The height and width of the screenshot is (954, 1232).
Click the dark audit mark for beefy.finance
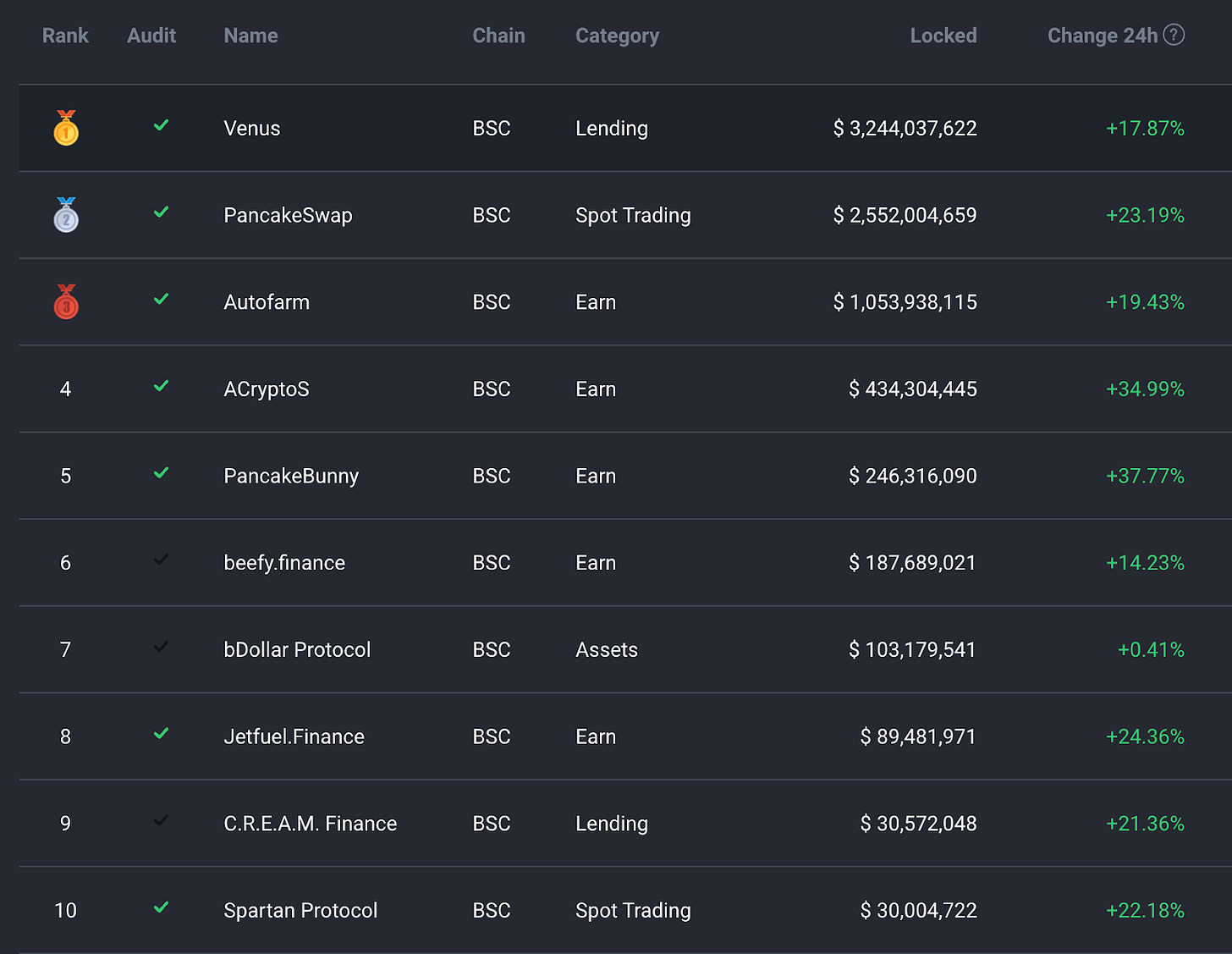point(161,560)
